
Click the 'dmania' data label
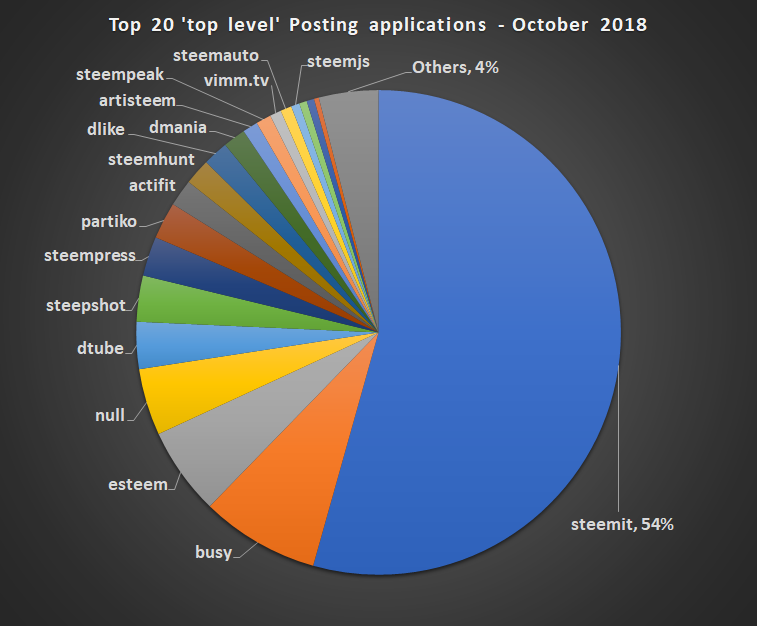coord(178,127)
